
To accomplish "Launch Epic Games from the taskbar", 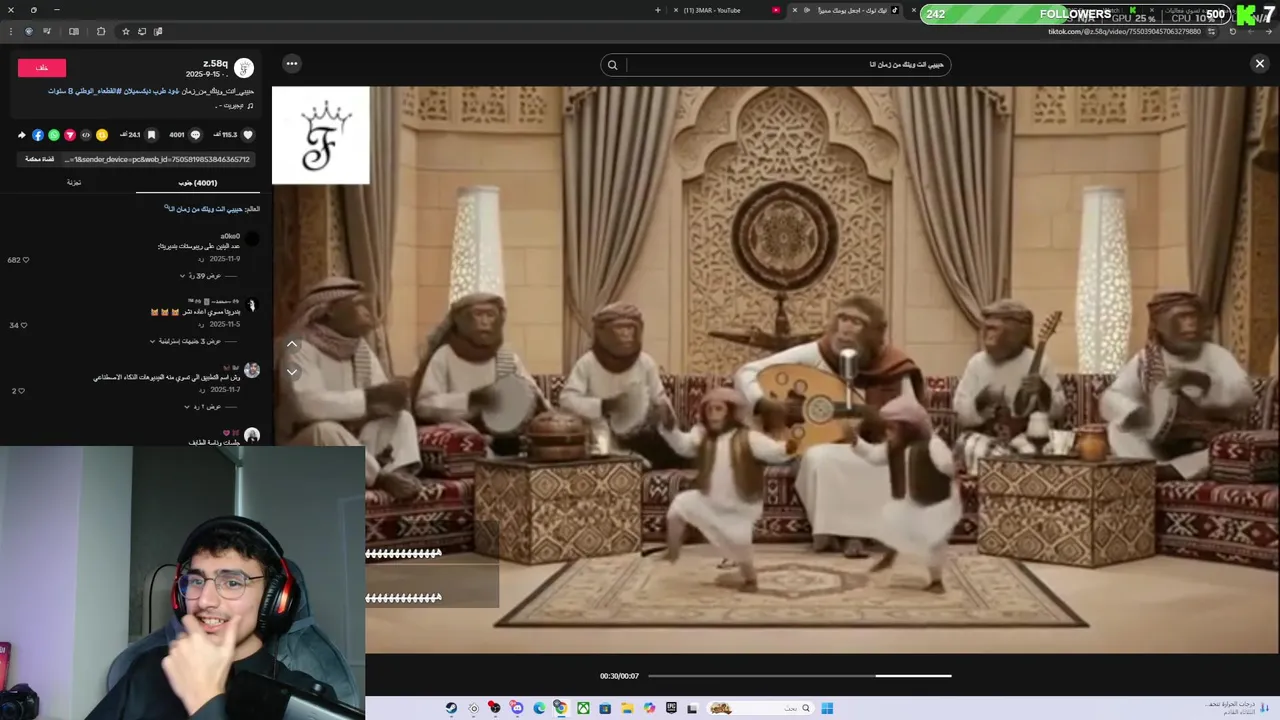I will (671, 708).
